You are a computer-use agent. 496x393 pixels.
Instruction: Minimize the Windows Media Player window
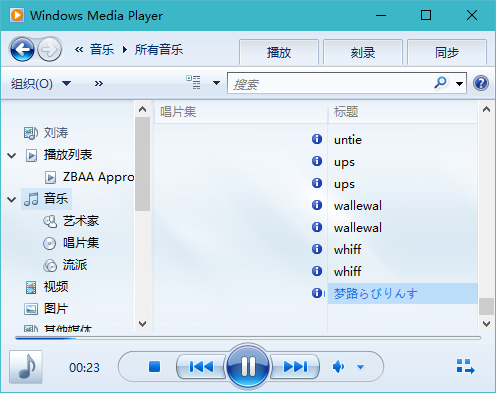click(381, 15)
